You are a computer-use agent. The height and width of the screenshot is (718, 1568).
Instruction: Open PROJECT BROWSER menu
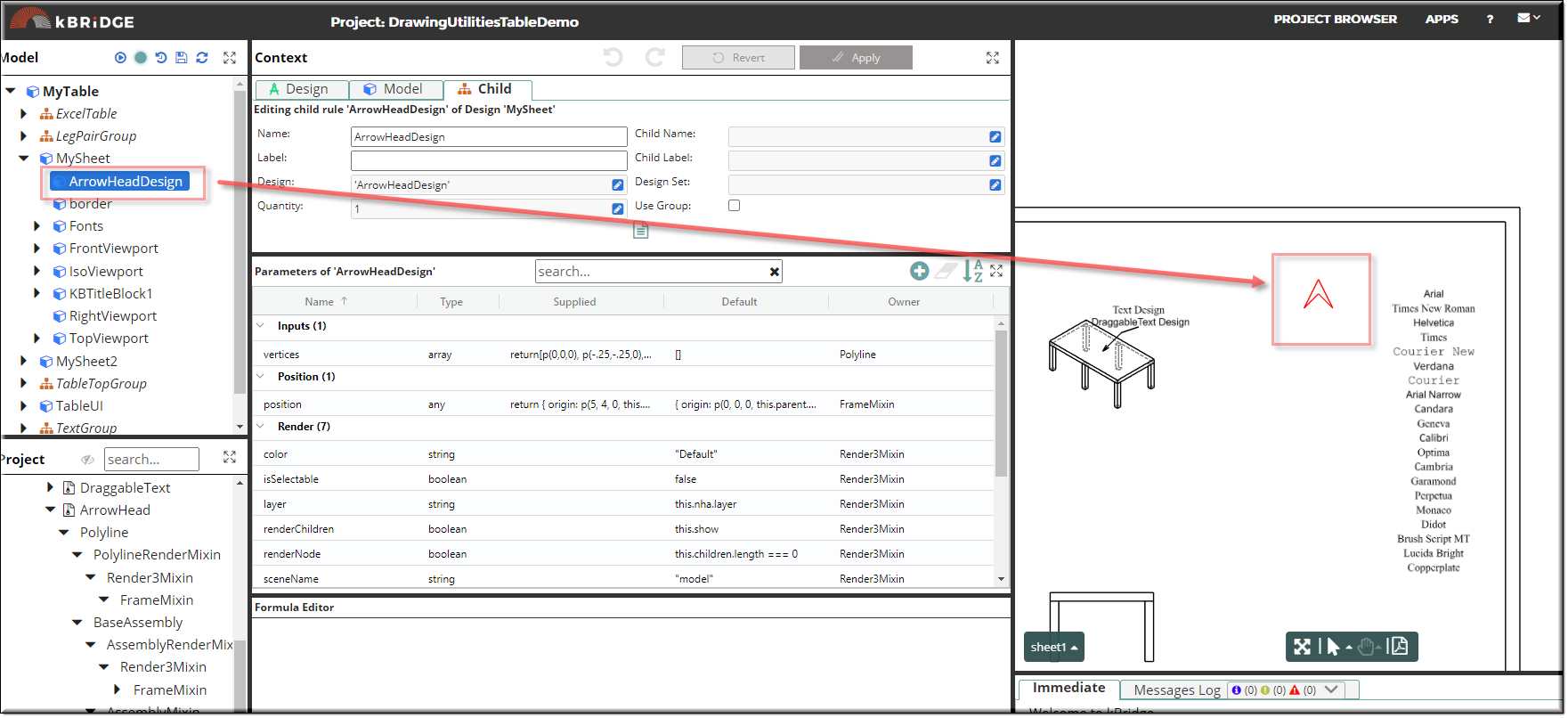click(x=1335, y=19)
